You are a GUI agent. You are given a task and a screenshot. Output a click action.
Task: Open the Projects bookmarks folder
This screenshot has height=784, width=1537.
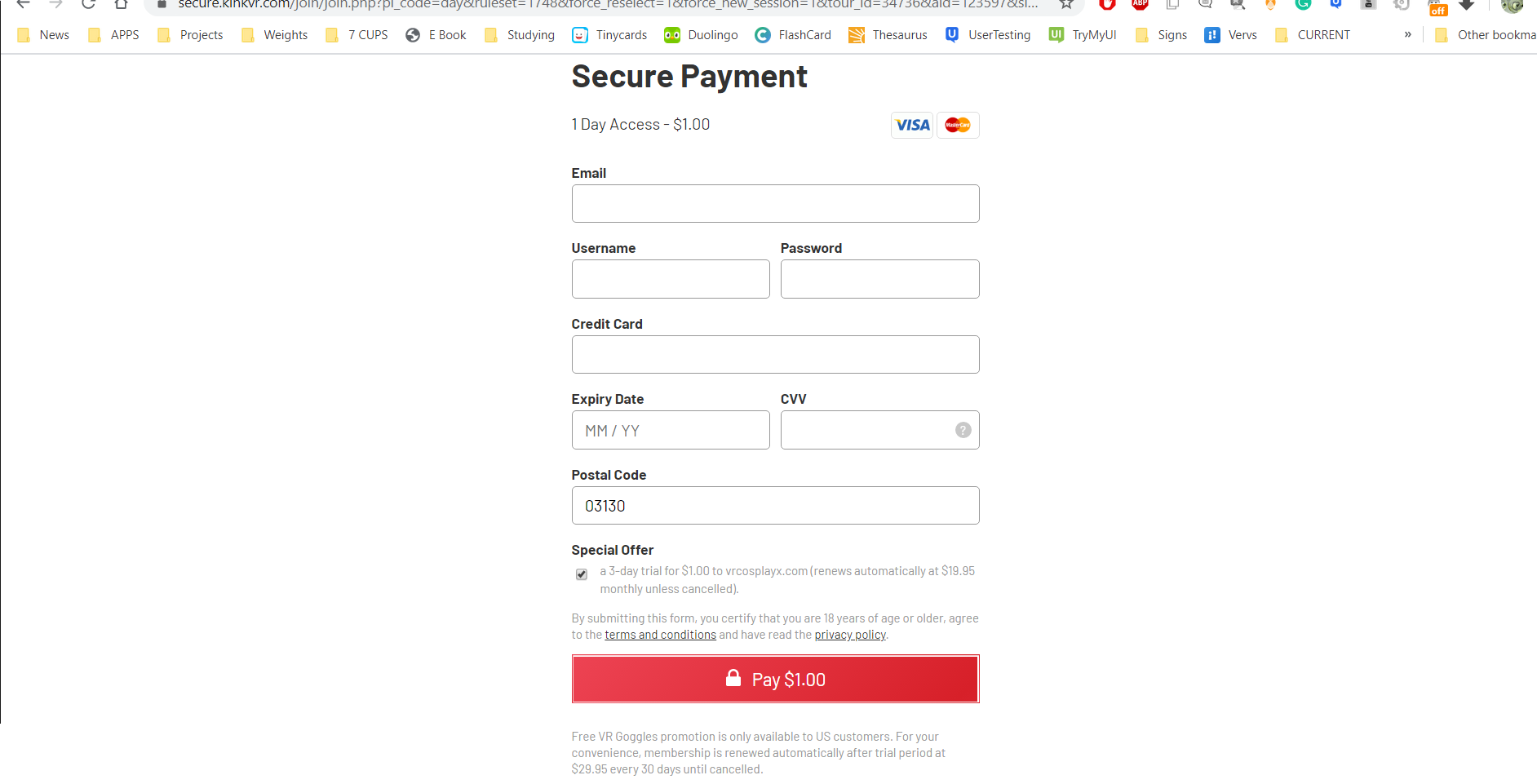tap(189, 35)
